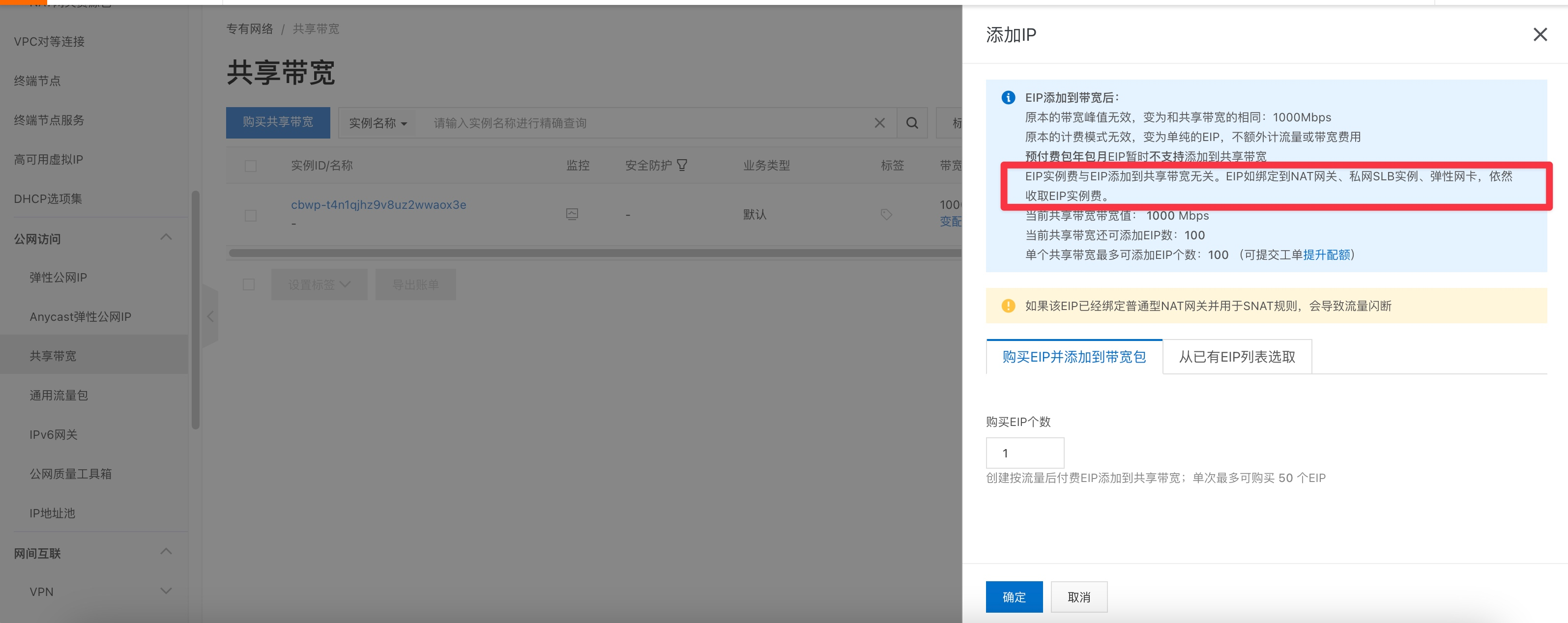
Task: Open the monitoring chart icon for cbwp instance
Action: tap(572, 214)
